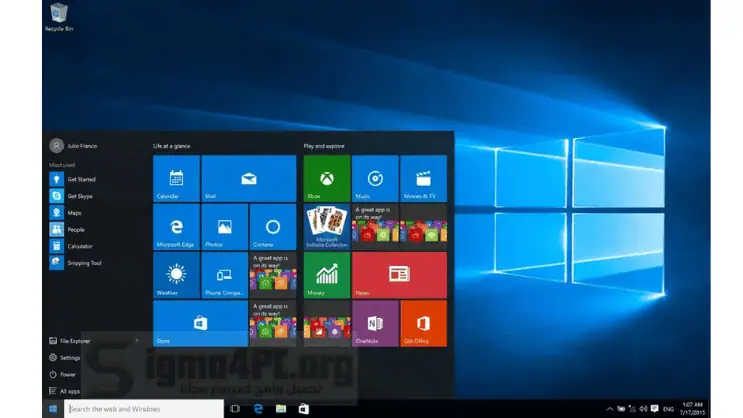Open the Microsoft Solitaire Collection tile

(x=326, y=227)
